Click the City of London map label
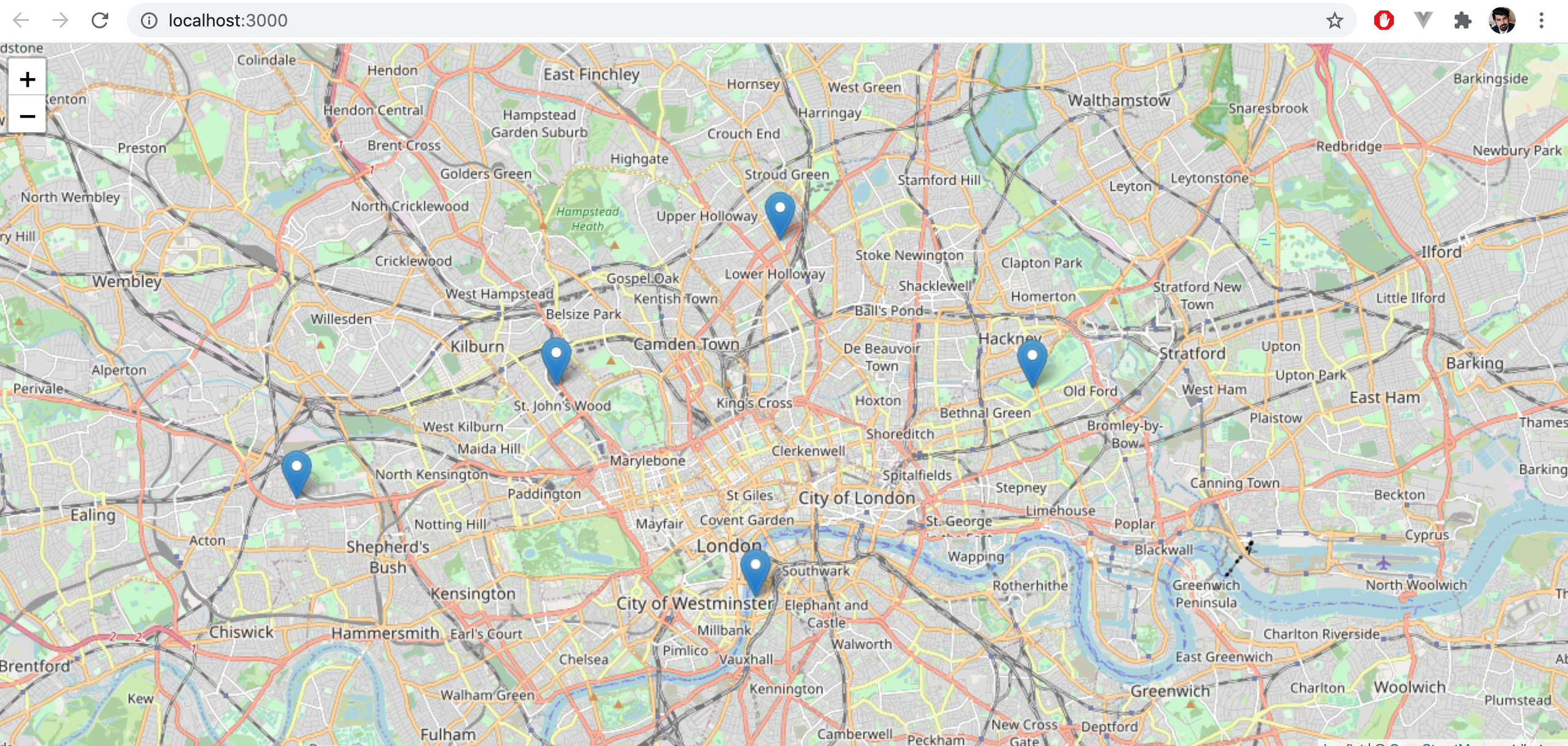This screenshot has width=1568, height=746. pyautogui.click(x=856, y=497)
